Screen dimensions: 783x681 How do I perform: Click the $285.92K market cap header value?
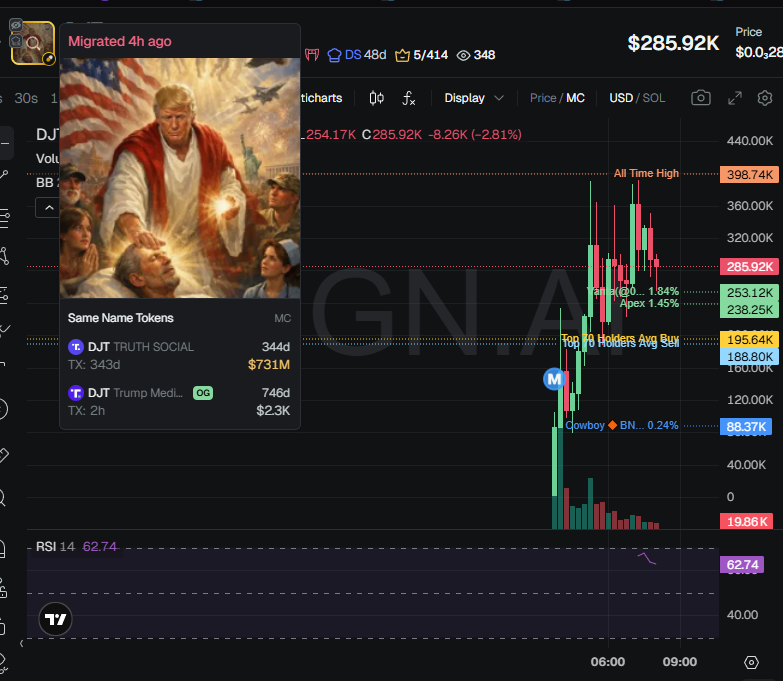(673, 43)
